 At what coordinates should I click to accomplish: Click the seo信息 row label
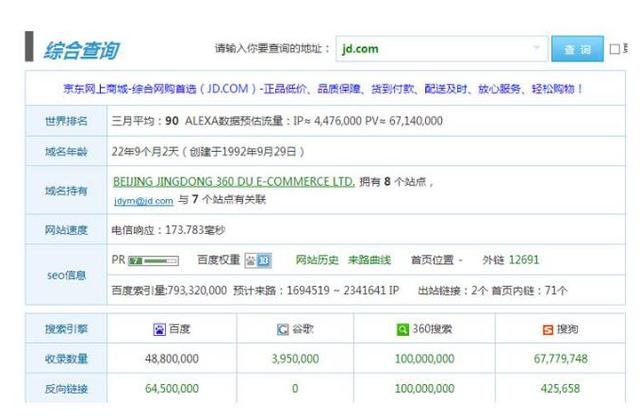click(x=66, y=275)
